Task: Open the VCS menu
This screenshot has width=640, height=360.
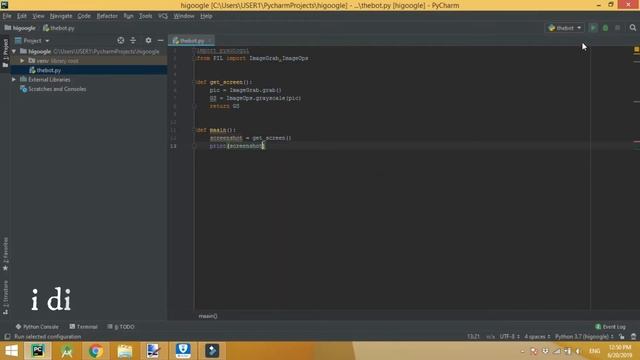Action: (x=163, y=16)
